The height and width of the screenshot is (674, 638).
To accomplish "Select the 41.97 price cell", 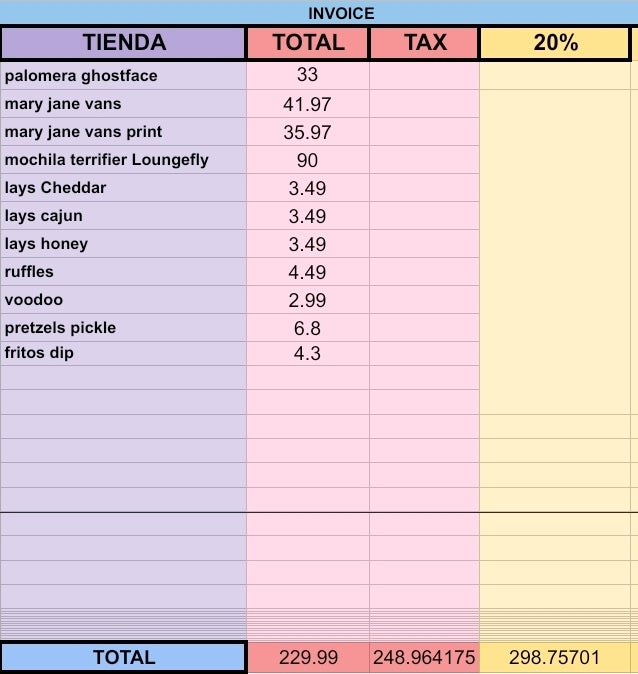I will pyautogui.click(x=308, y=104).
